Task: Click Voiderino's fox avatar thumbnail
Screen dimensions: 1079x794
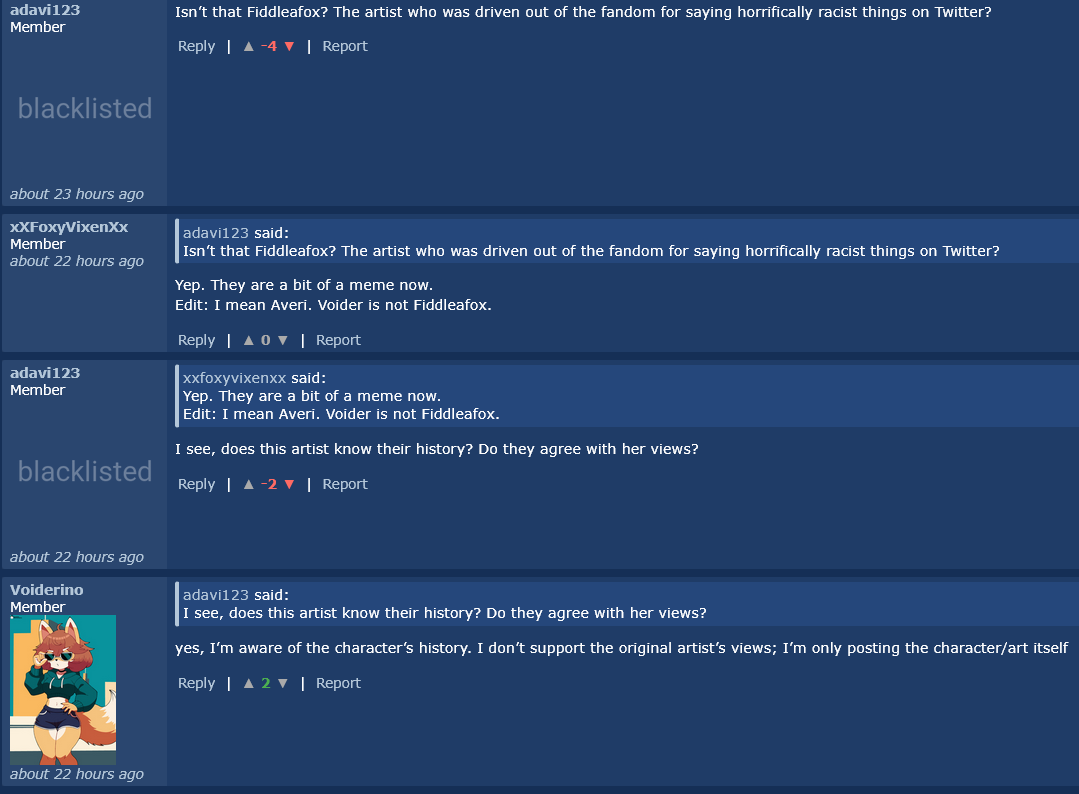Action: click(x=63, y=690)
